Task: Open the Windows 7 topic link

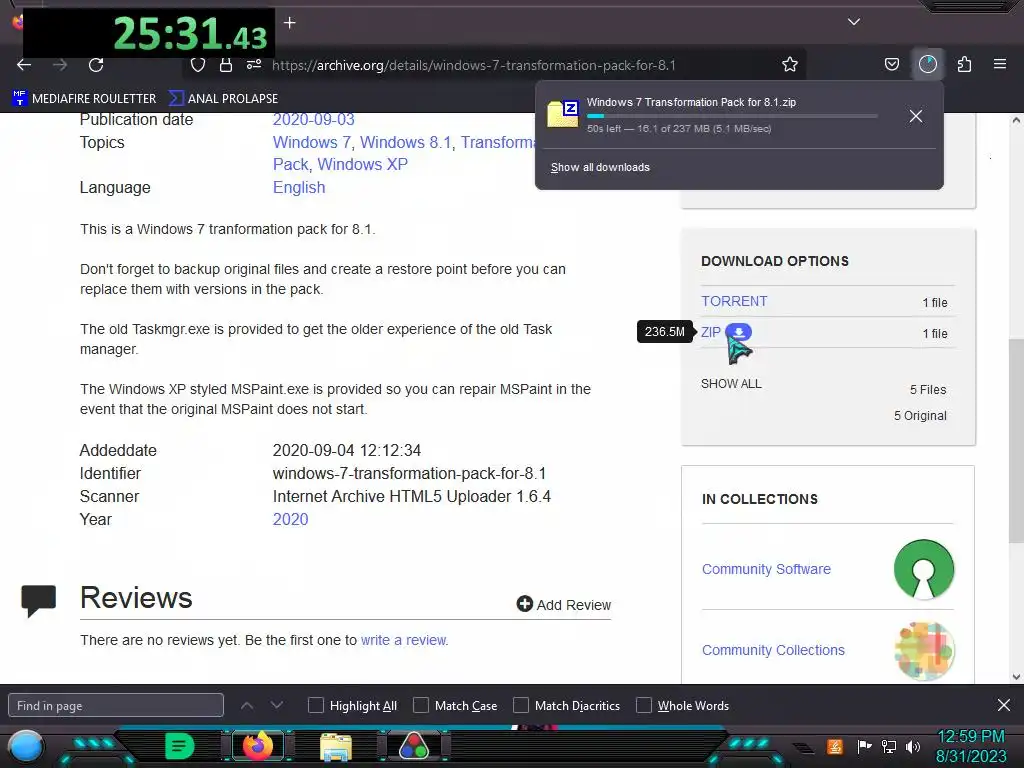Action: (x=312, y=142)
